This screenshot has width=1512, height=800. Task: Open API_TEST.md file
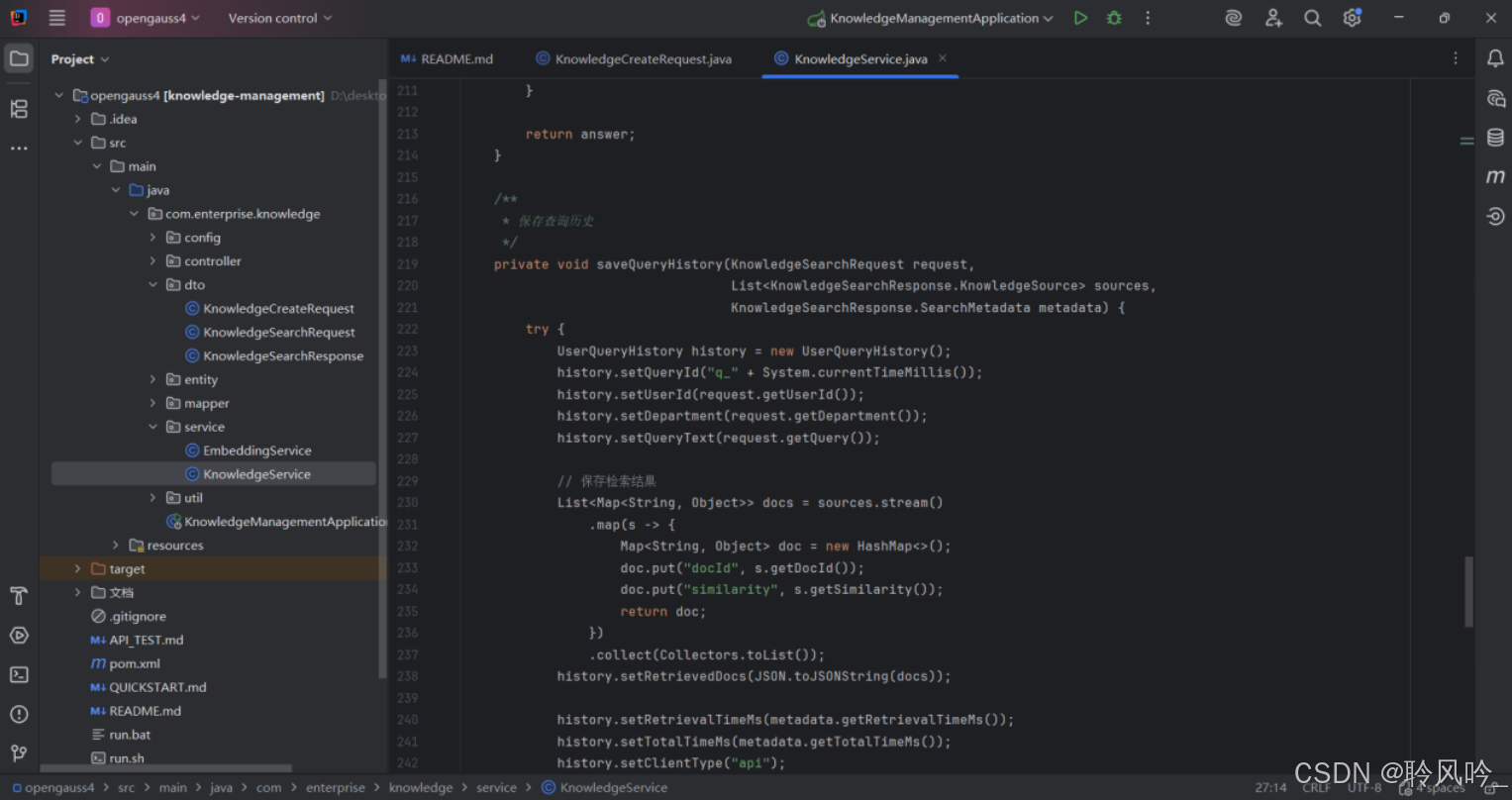[x=137, y=640]
